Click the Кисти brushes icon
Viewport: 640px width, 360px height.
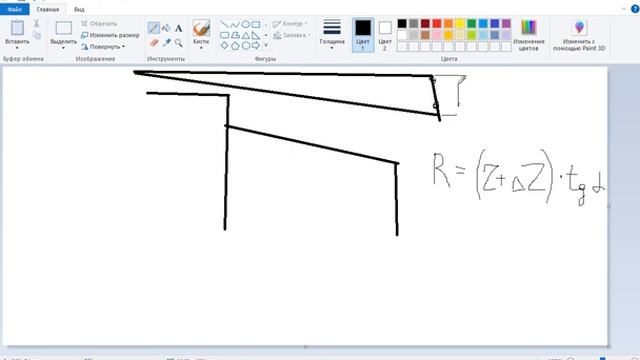(x=201, y=28)
